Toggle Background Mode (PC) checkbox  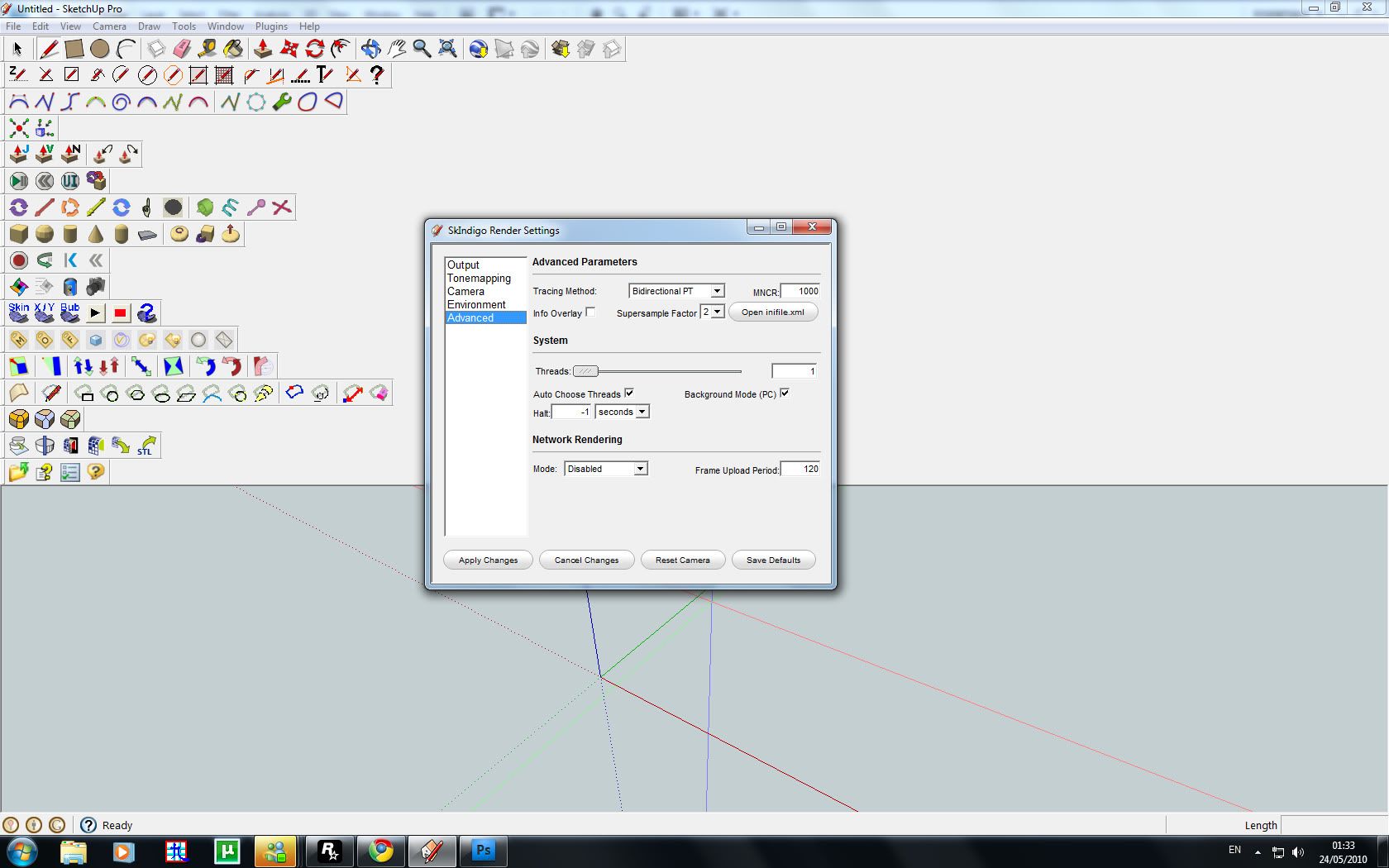point(785,393)
